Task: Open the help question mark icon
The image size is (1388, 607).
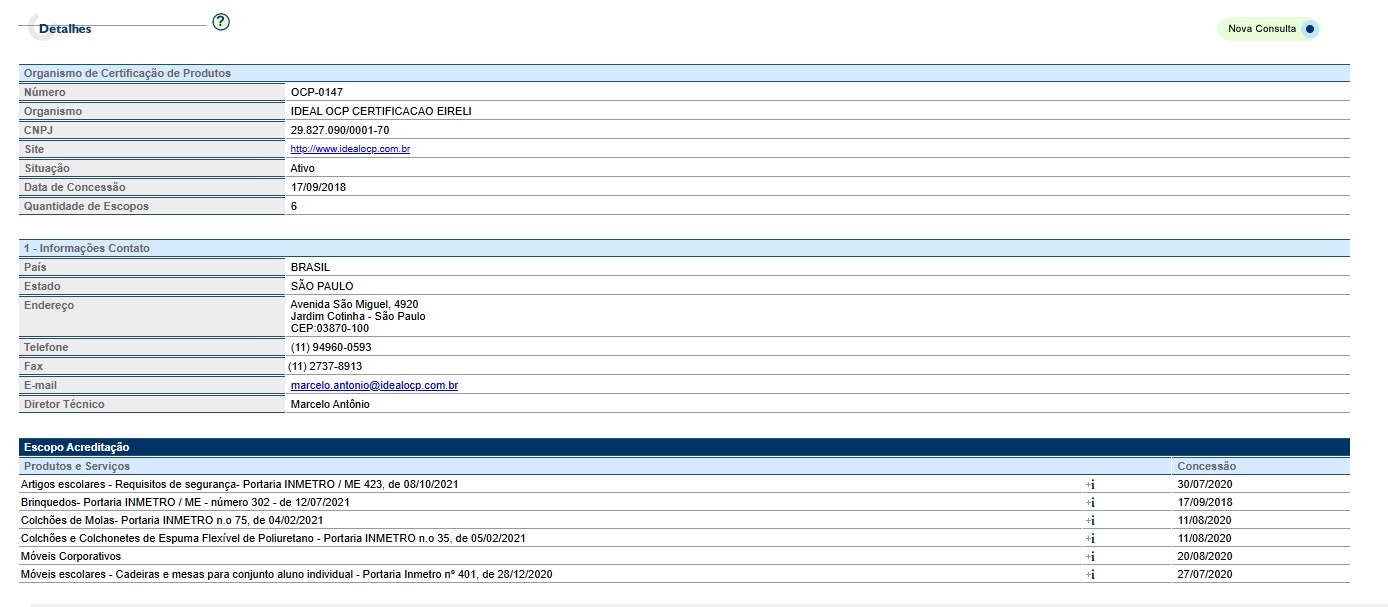Action: point(221,22)
